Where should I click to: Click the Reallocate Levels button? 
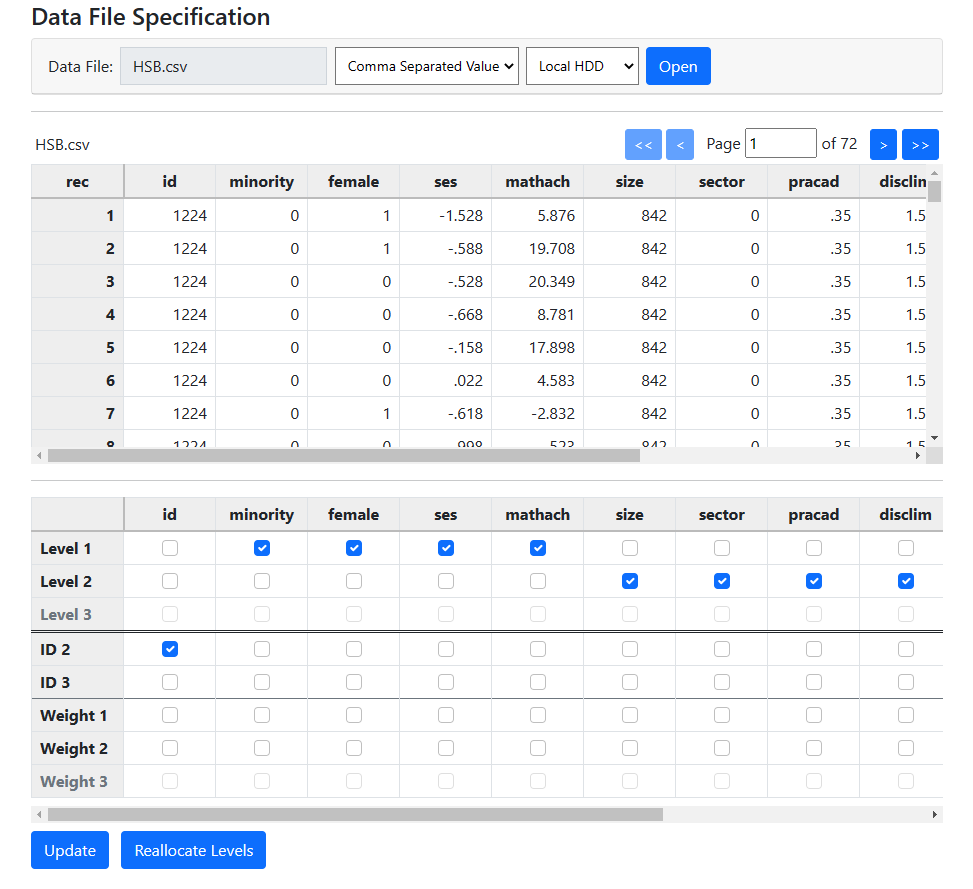193,850
